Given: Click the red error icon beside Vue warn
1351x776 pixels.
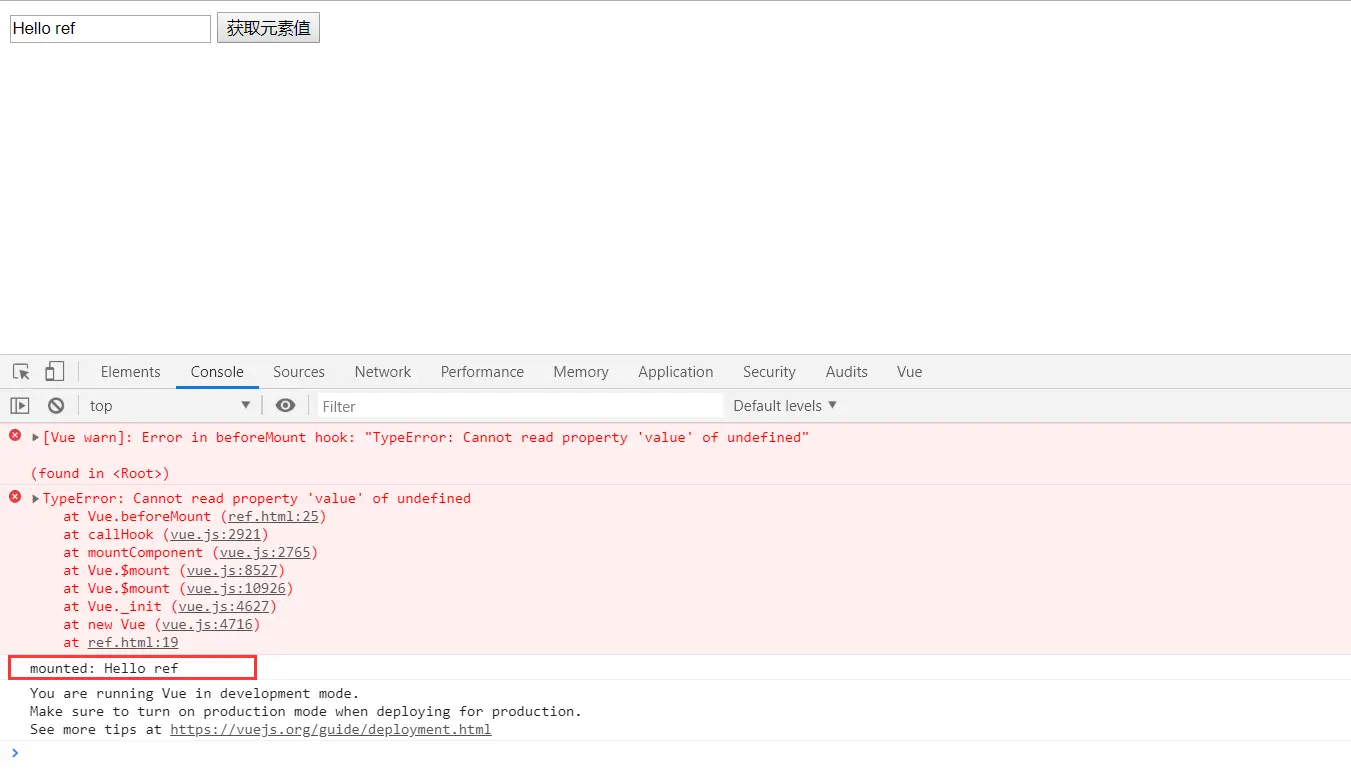Looking at the screenshot, I should 14,436.
